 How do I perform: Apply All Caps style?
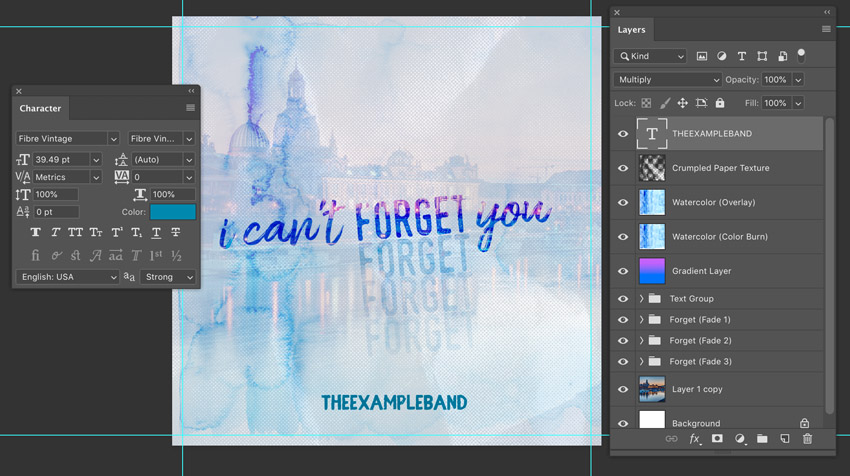(x=75, y=233)
